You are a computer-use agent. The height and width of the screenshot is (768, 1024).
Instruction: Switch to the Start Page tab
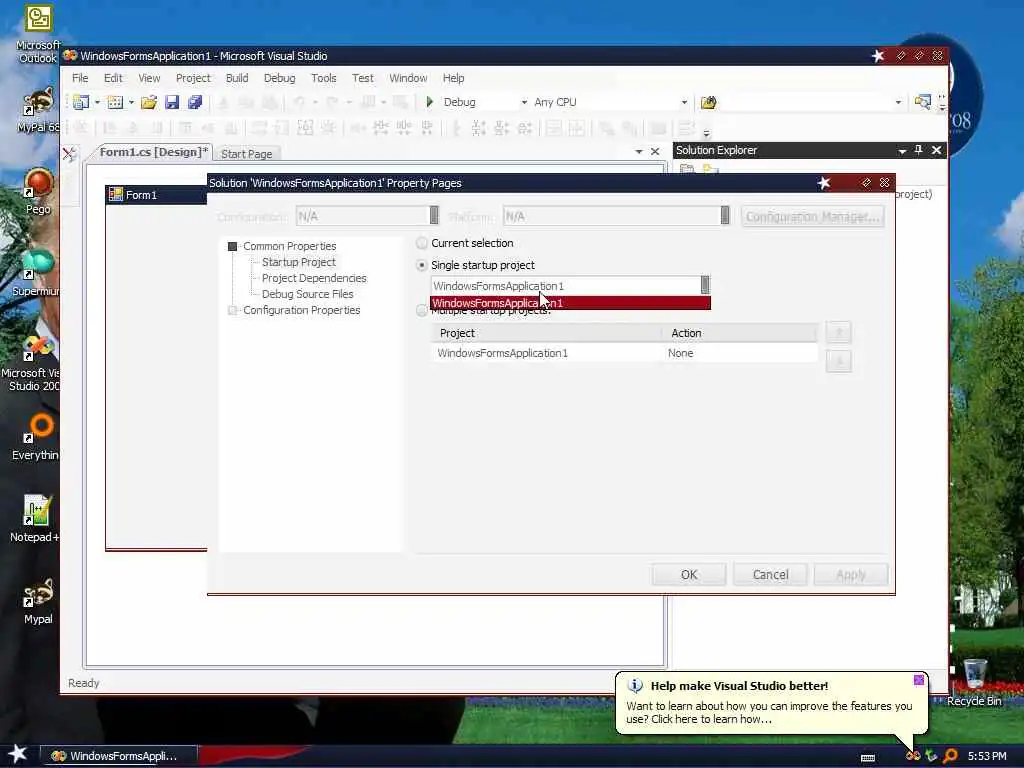(x=247, y=153)
